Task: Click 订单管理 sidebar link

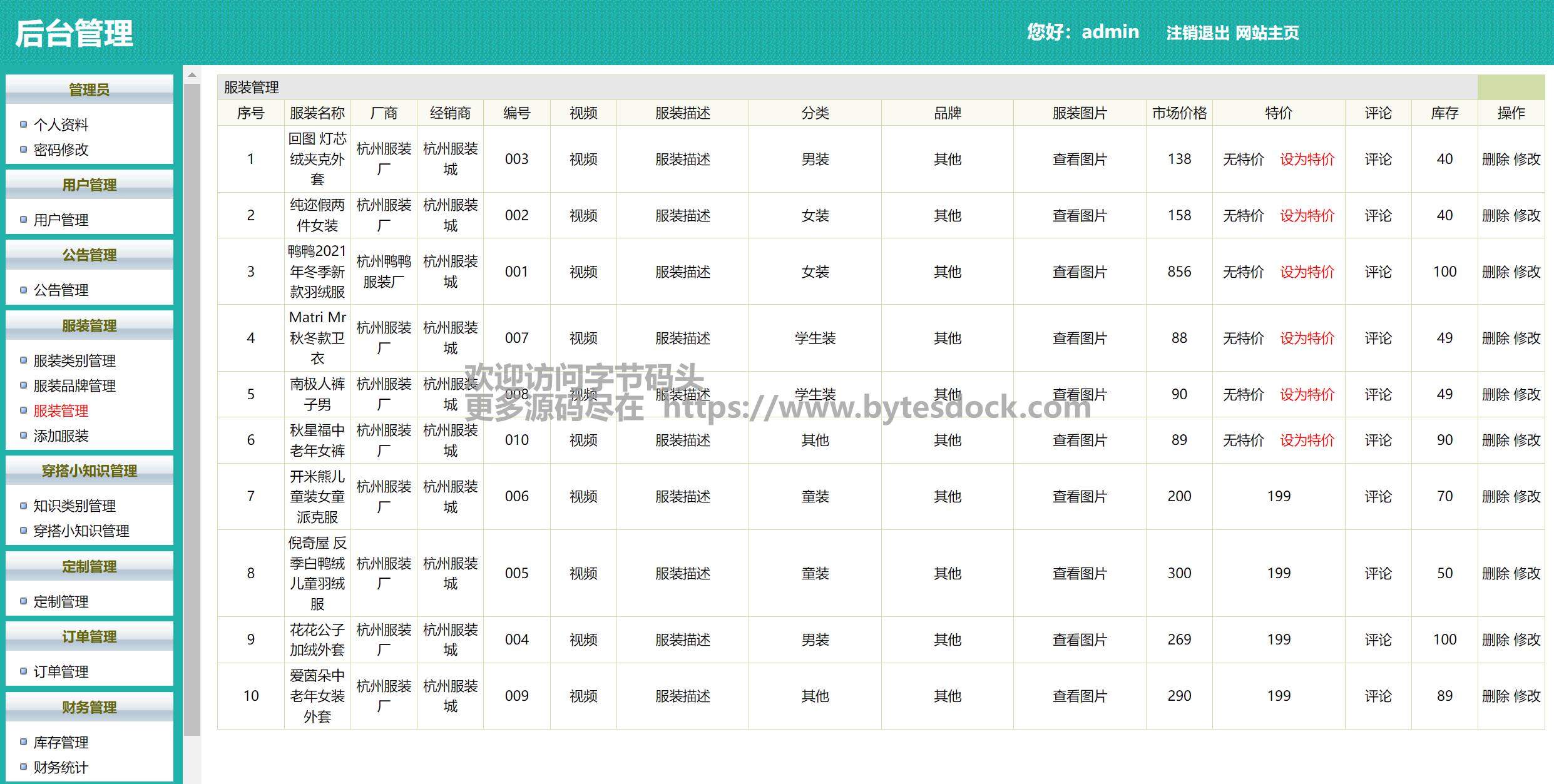Action: point(61,671)
